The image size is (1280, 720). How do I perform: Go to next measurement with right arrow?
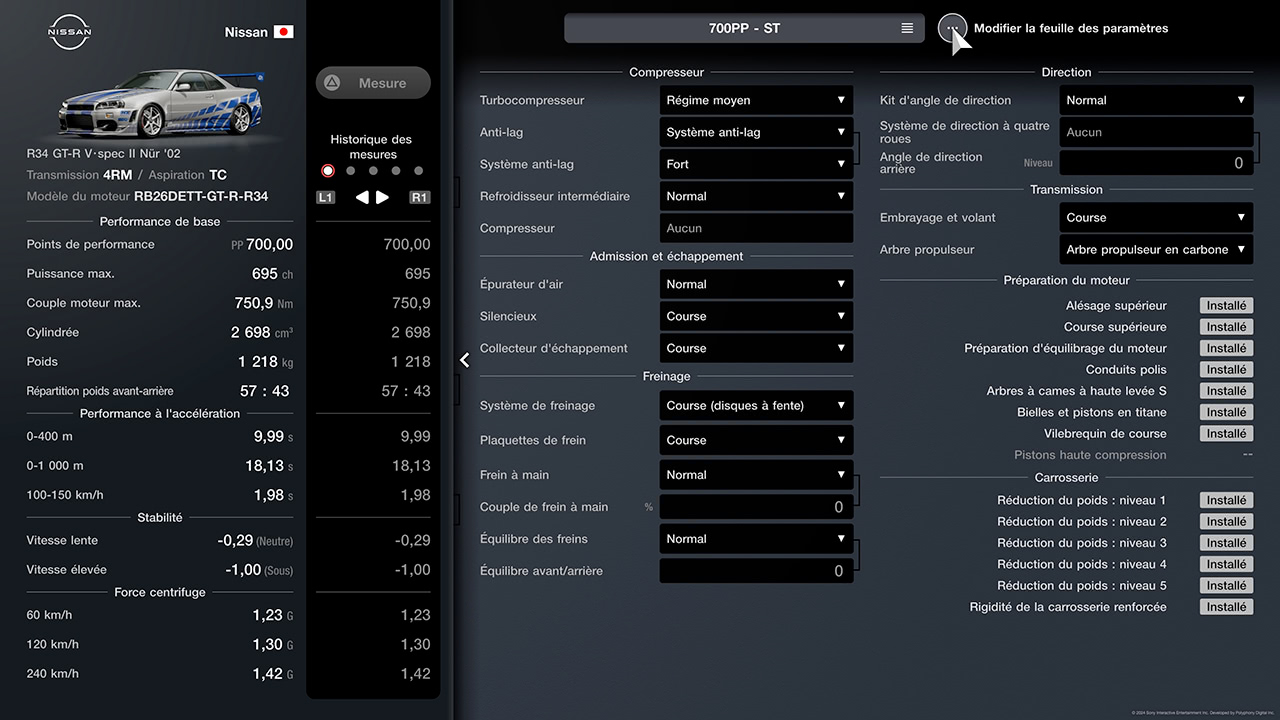[x=382, y=197]
